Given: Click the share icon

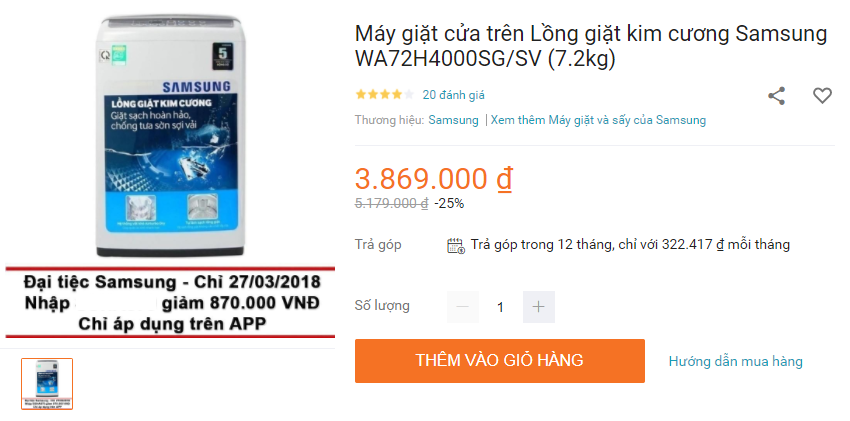Looking at the screenshot, I should click(x=776, y=96).
